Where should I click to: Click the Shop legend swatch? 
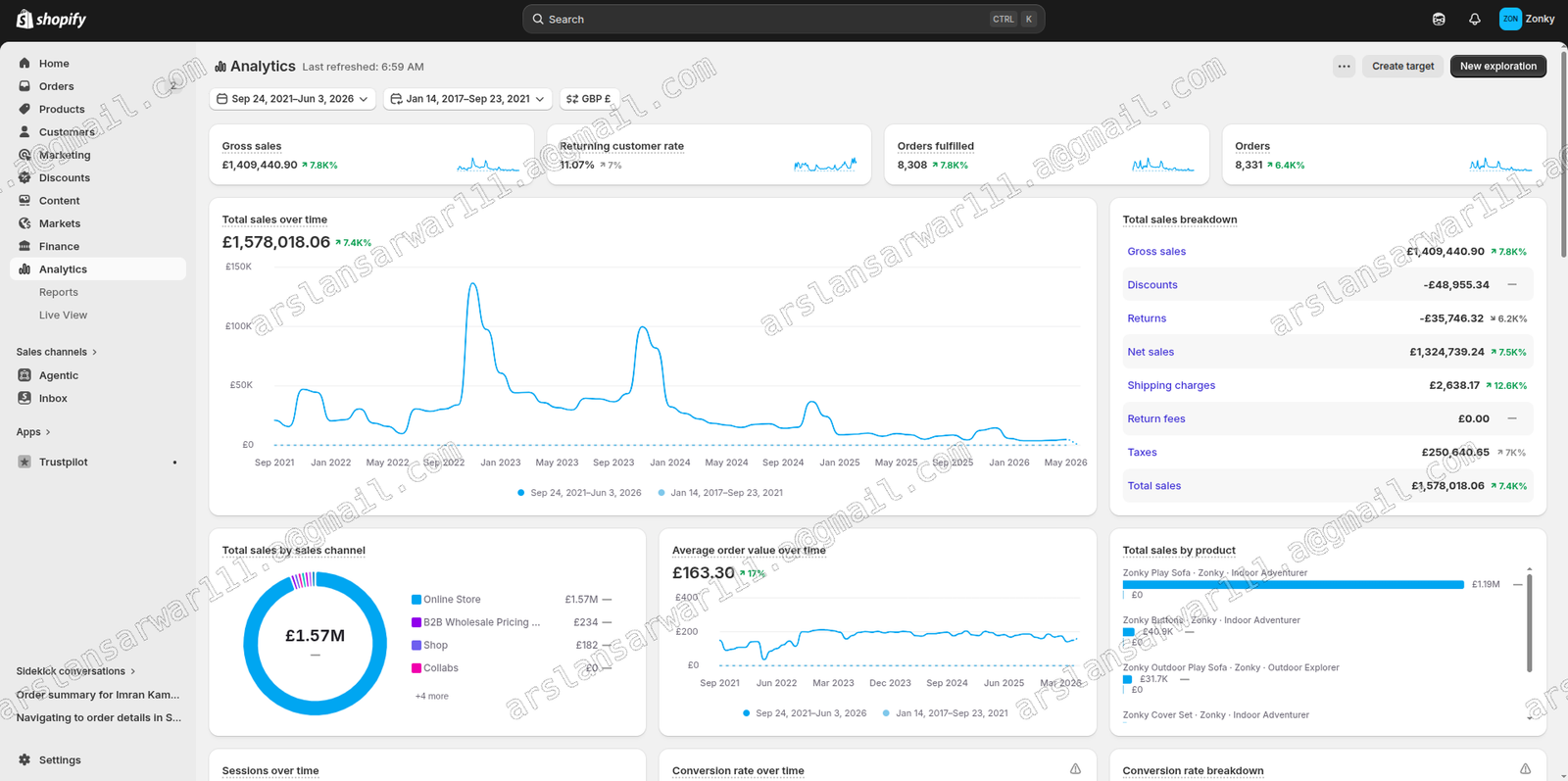coord(416,645)
